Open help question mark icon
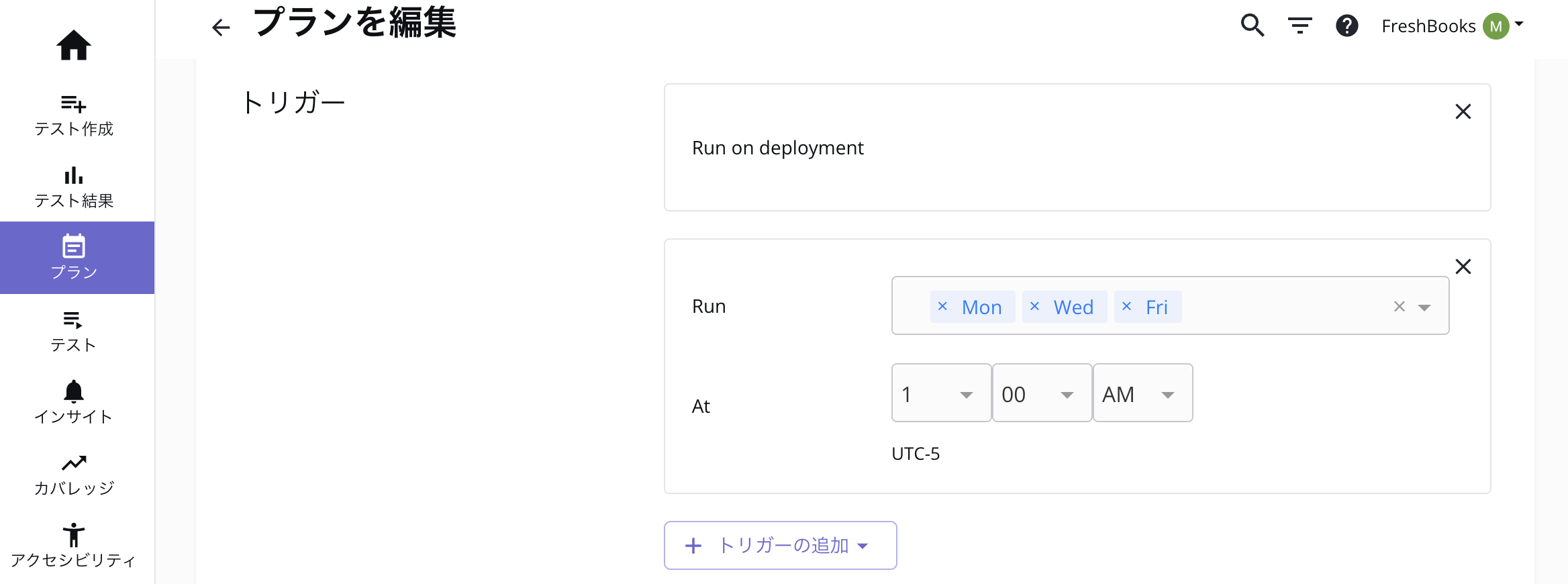The width and height of the screenshot is (1568, 584). click(x=1346, y=26)
